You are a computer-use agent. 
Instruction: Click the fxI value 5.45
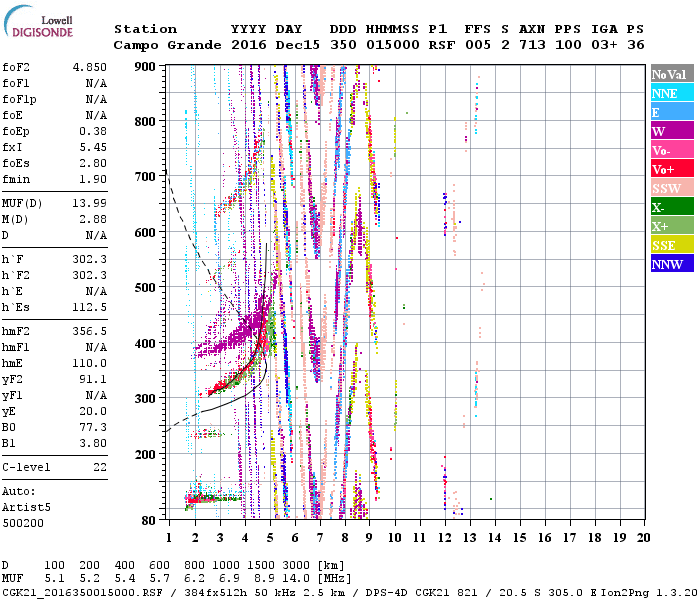(93, 147)
